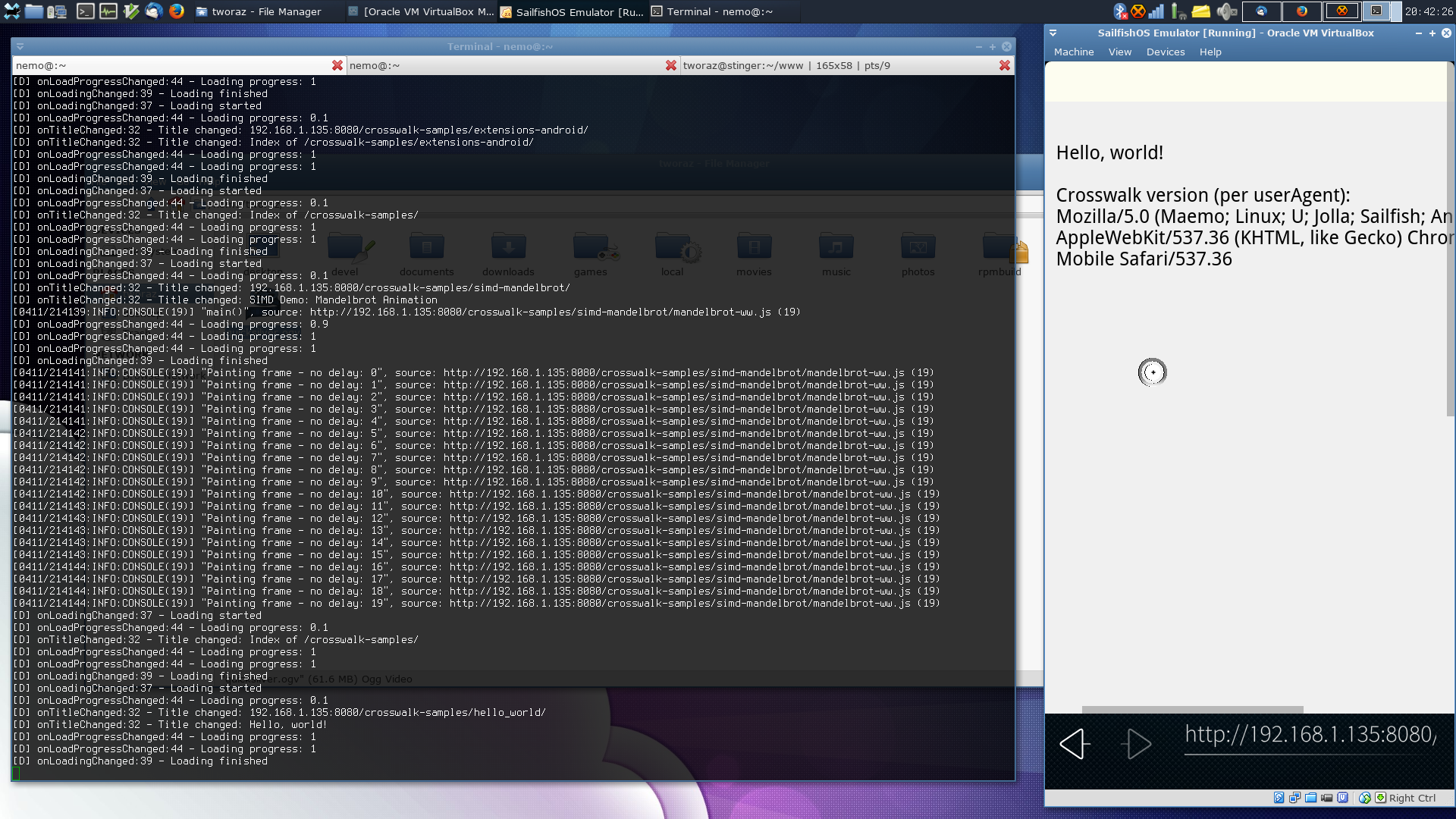Click the "Hello, world!" heading in emulator
Image resolution: width=1456 pixels, height=819 pixels.
pyautogui.click(x=1109, y=153)
